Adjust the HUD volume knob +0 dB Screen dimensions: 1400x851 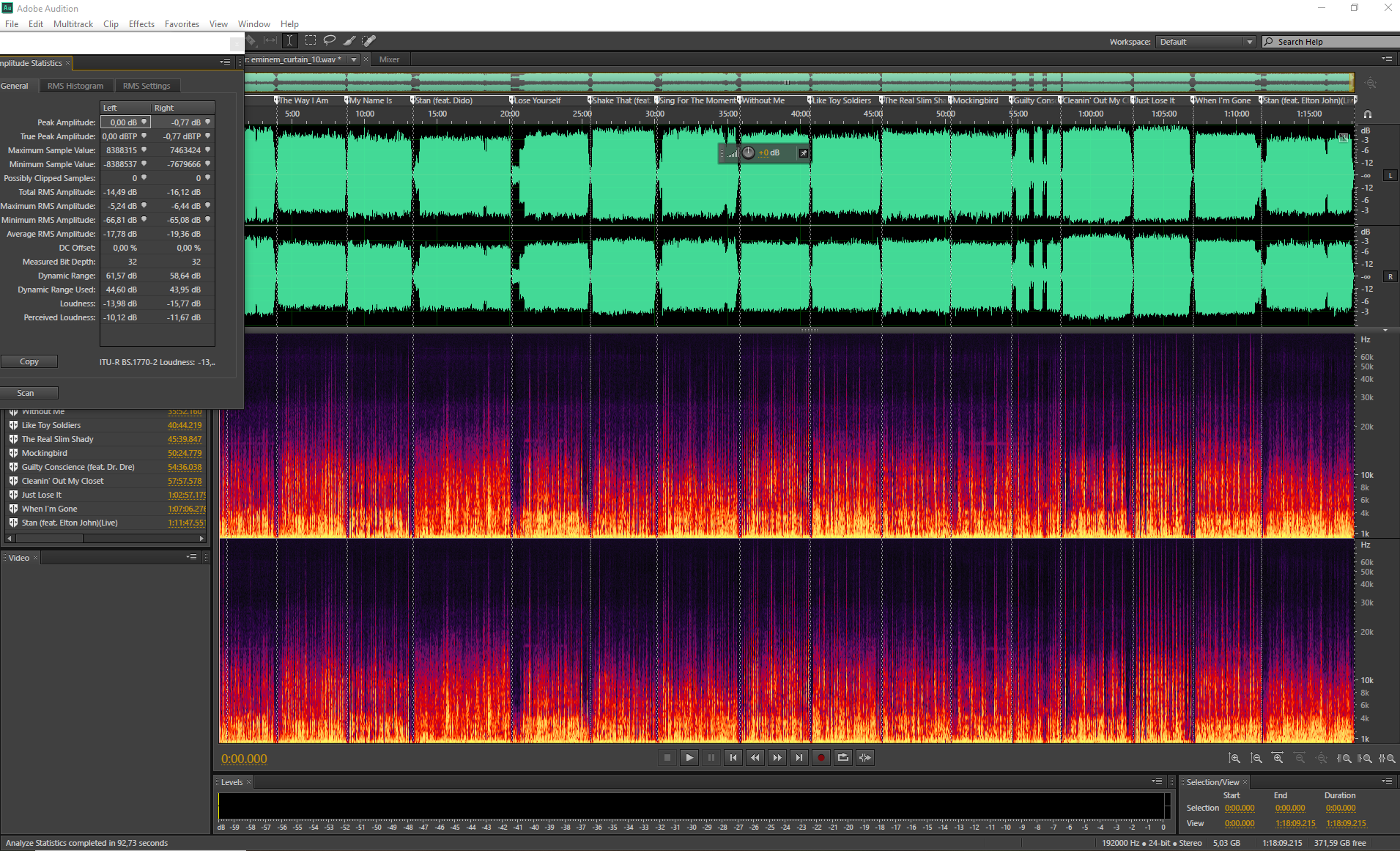748,152
